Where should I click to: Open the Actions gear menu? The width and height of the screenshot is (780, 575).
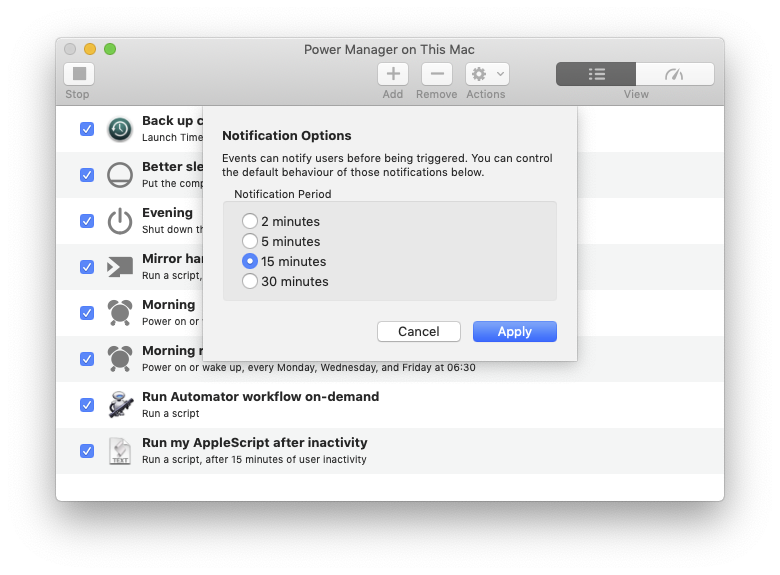click(487, 74)
